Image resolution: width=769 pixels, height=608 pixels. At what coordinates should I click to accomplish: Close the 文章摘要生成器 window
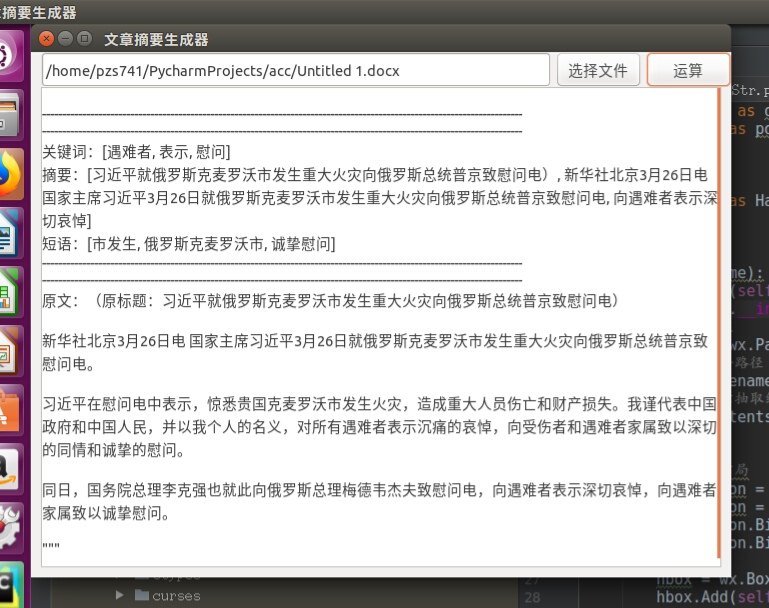pos(46,38)
